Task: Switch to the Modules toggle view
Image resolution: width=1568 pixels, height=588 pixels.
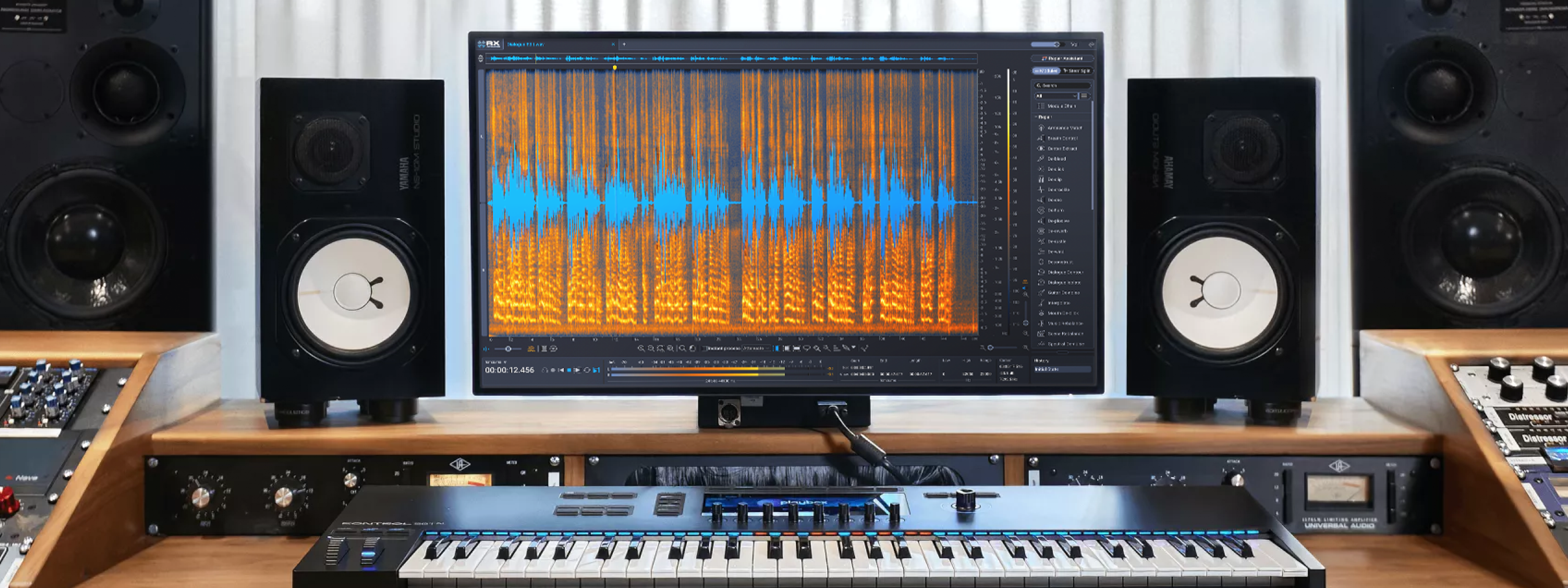Action: [x=1045, y=71]
